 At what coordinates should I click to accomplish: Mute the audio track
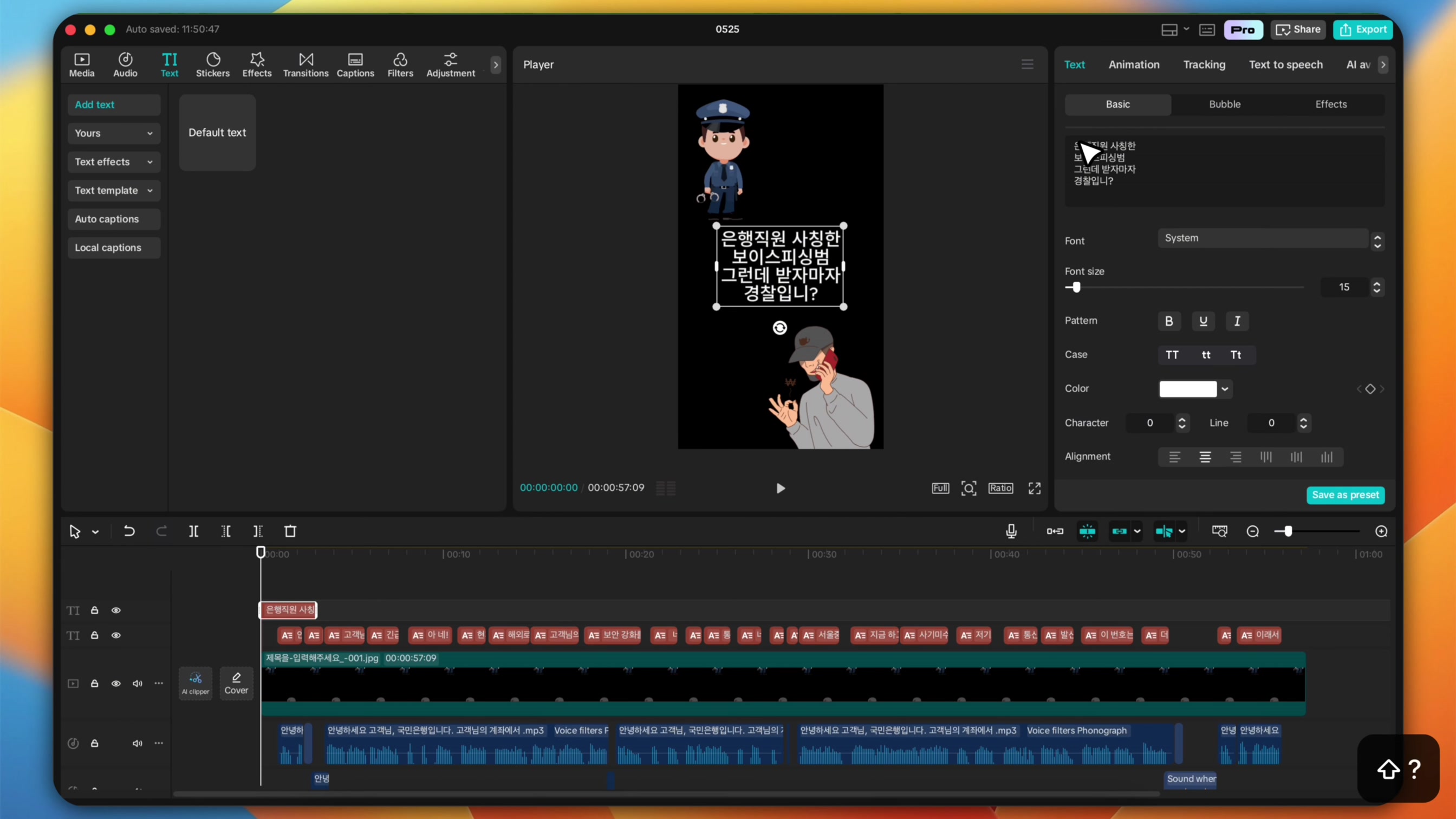pos(138,743)
